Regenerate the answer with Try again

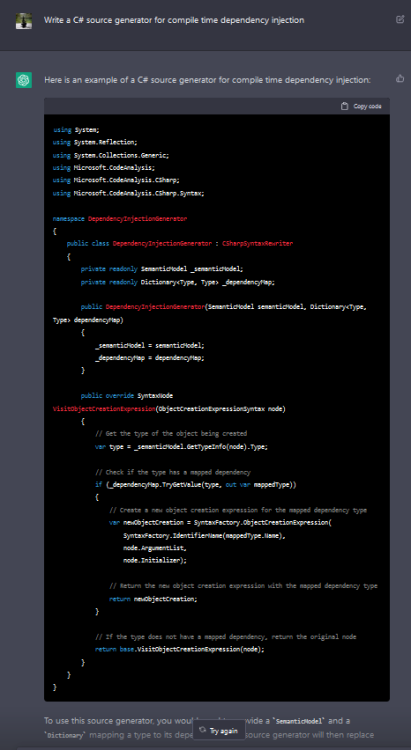[x=219, y=730]
